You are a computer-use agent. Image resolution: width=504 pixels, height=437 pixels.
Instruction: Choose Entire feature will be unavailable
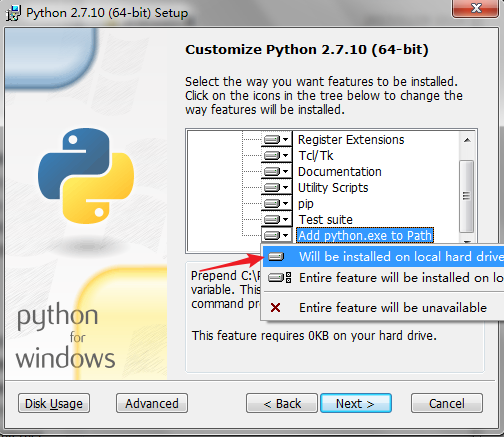pyautogui.click(x=383, y=307)
